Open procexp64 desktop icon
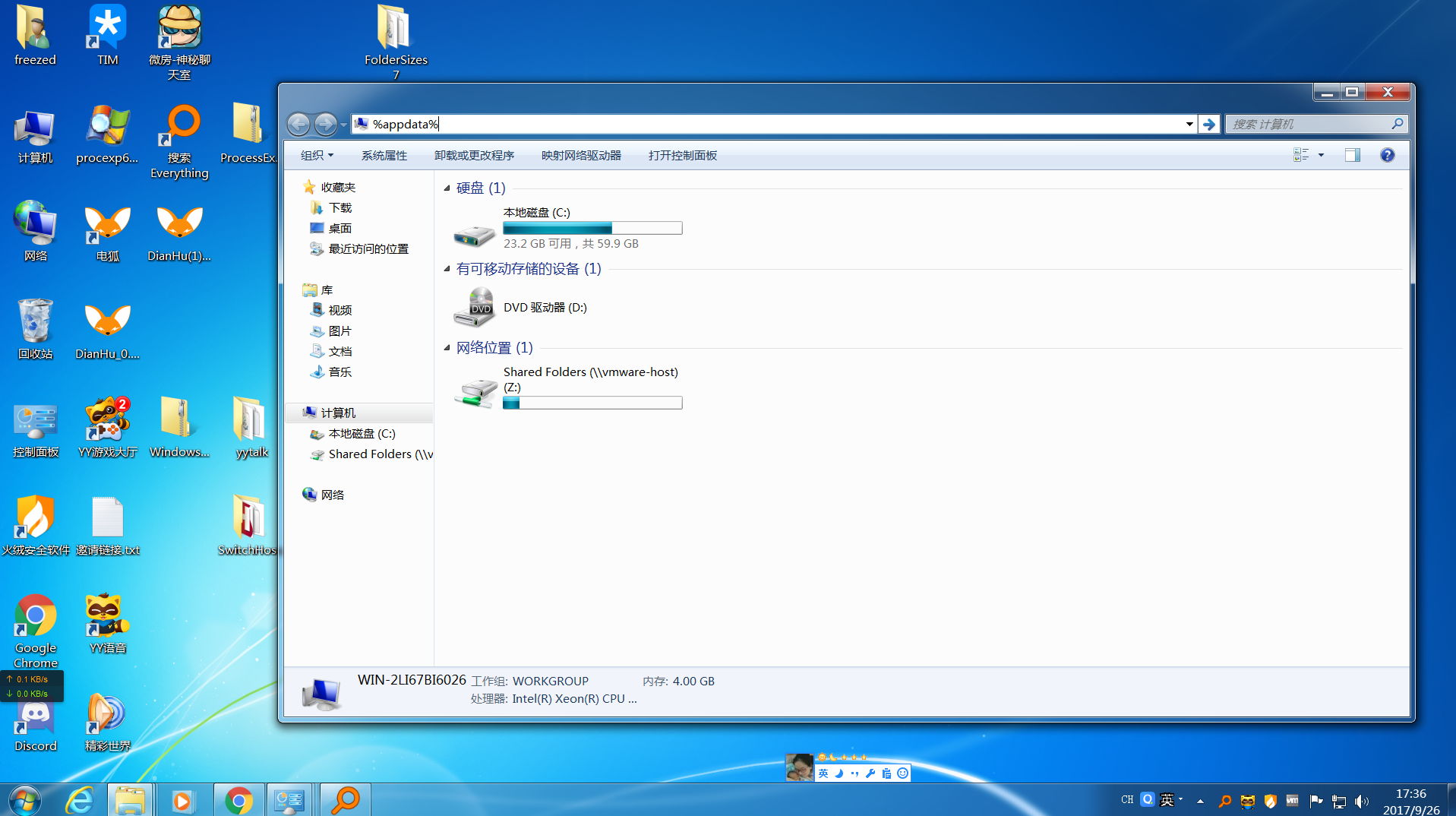 pos(107,134)
